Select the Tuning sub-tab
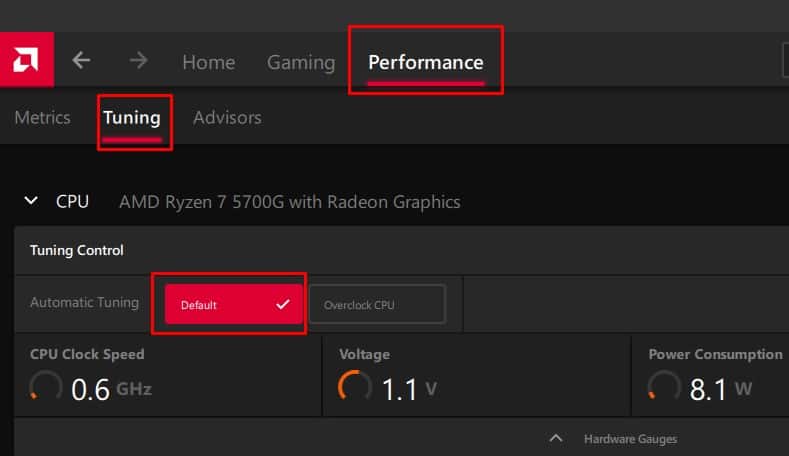789x456 pixels. (x=132, y=118)
